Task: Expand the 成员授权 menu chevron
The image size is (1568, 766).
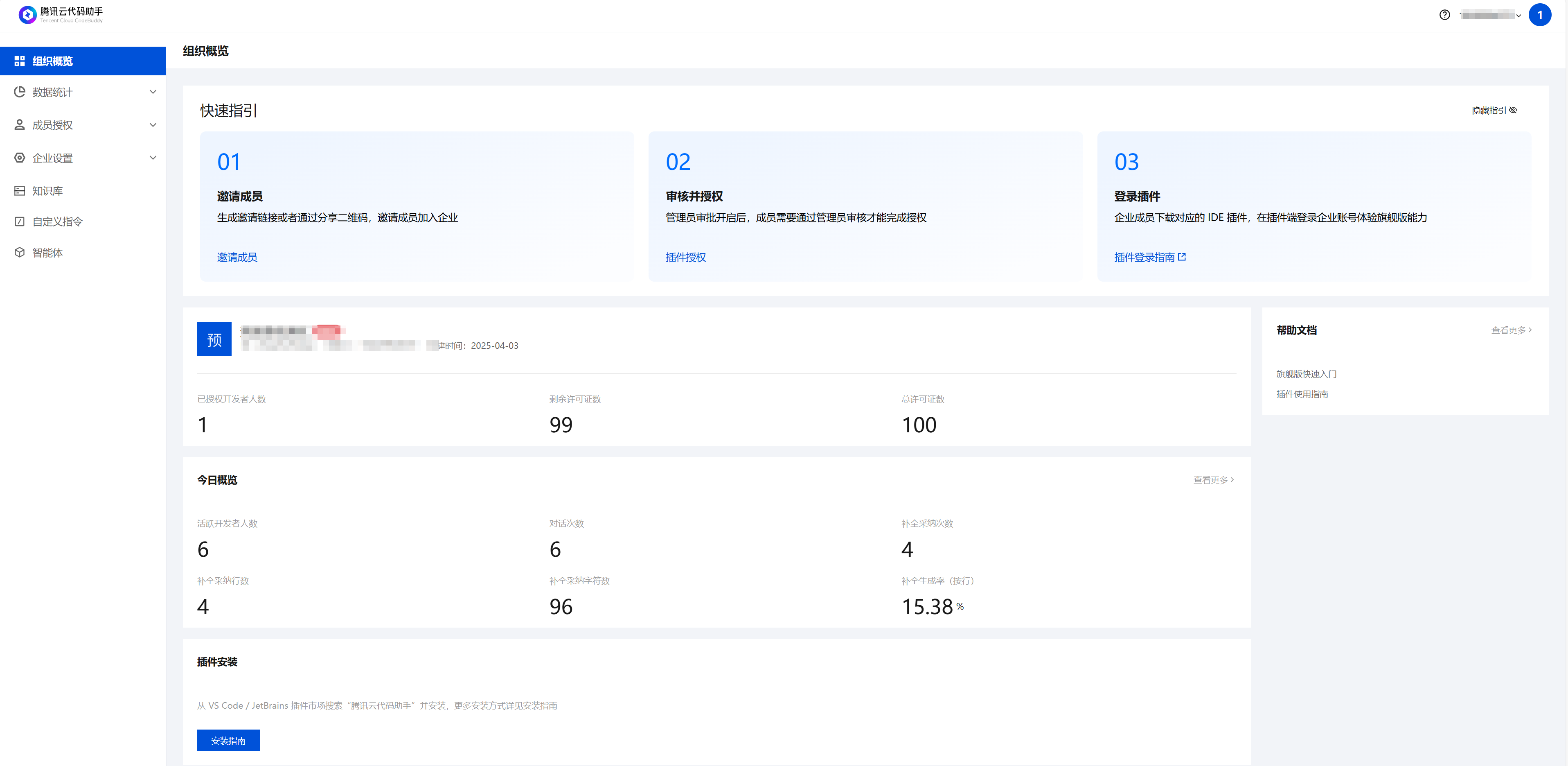Action: pyautogui.click(x=153, y=125)
